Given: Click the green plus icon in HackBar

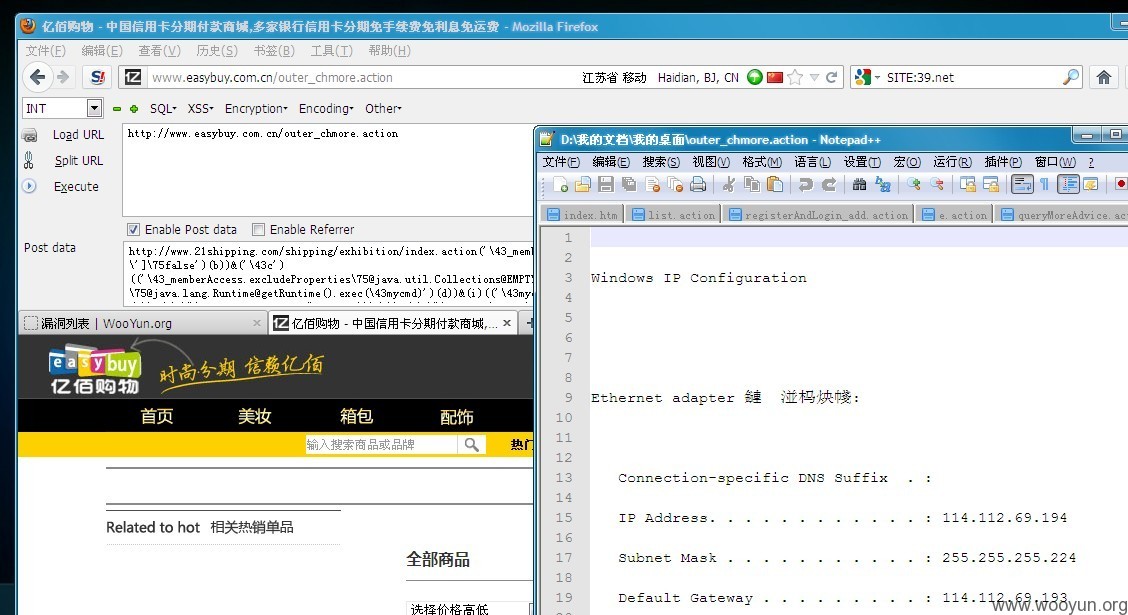Looking at the screenshot, I should tap(134, 109).
